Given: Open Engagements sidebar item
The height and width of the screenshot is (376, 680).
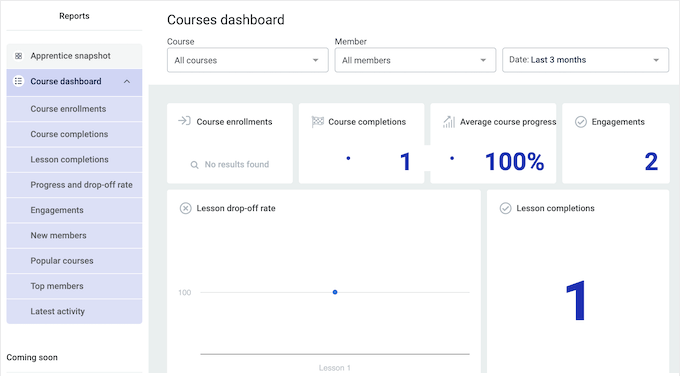Looking at the screenshot, I should pyautogui.click(x=74, y=210).
